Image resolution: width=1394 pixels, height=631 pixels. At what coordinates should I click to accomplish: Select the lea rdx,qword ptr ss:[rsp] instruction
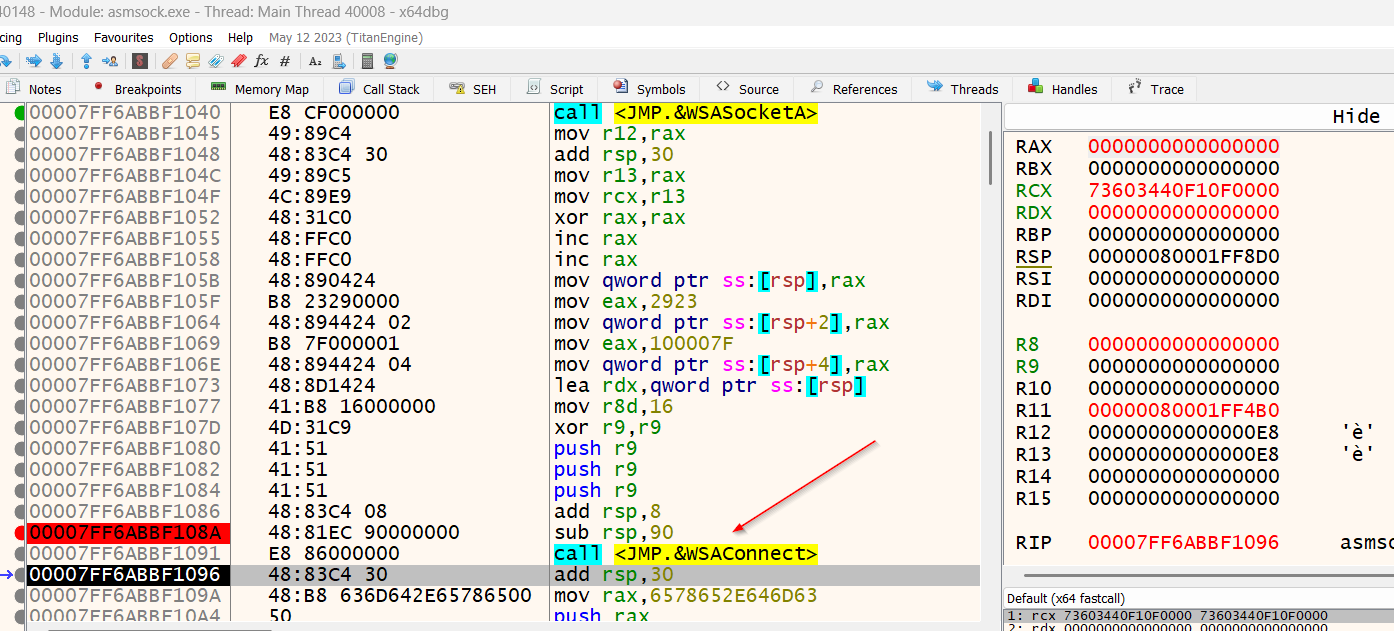pyautogui.click(x=710, y=385)
